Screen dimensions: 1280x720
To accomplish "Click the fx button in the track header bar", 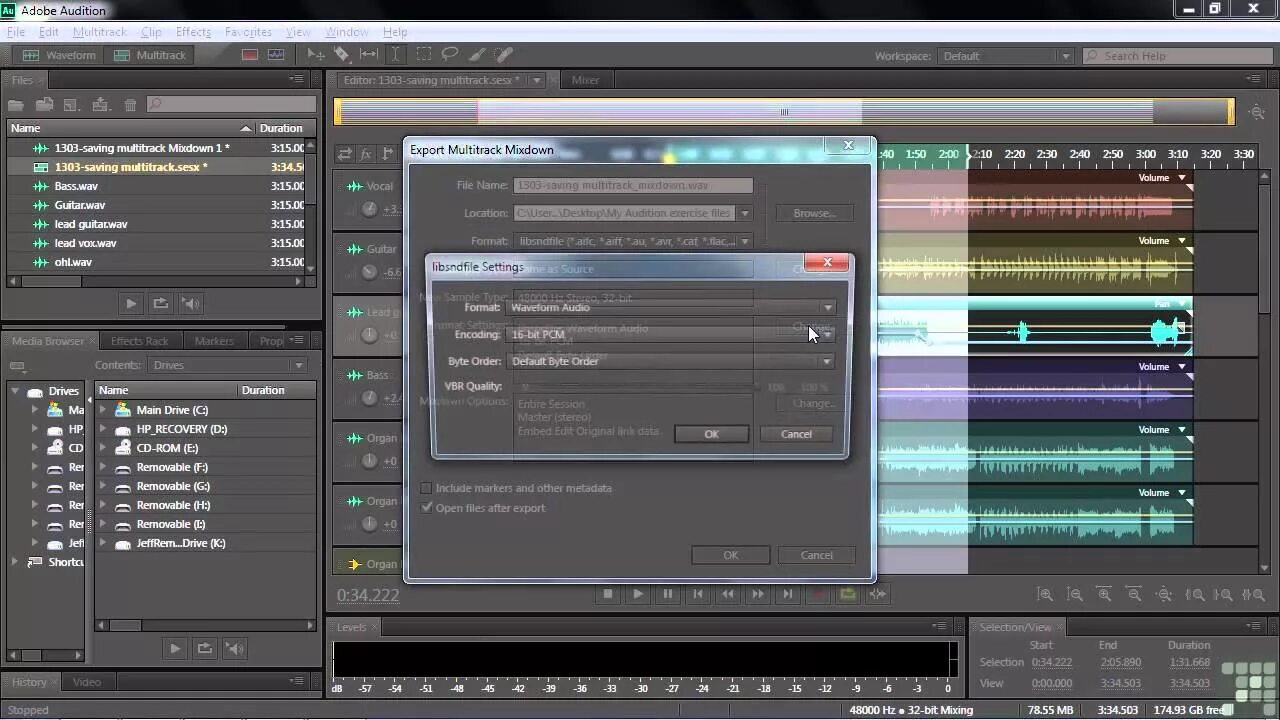I will [366, 154].
